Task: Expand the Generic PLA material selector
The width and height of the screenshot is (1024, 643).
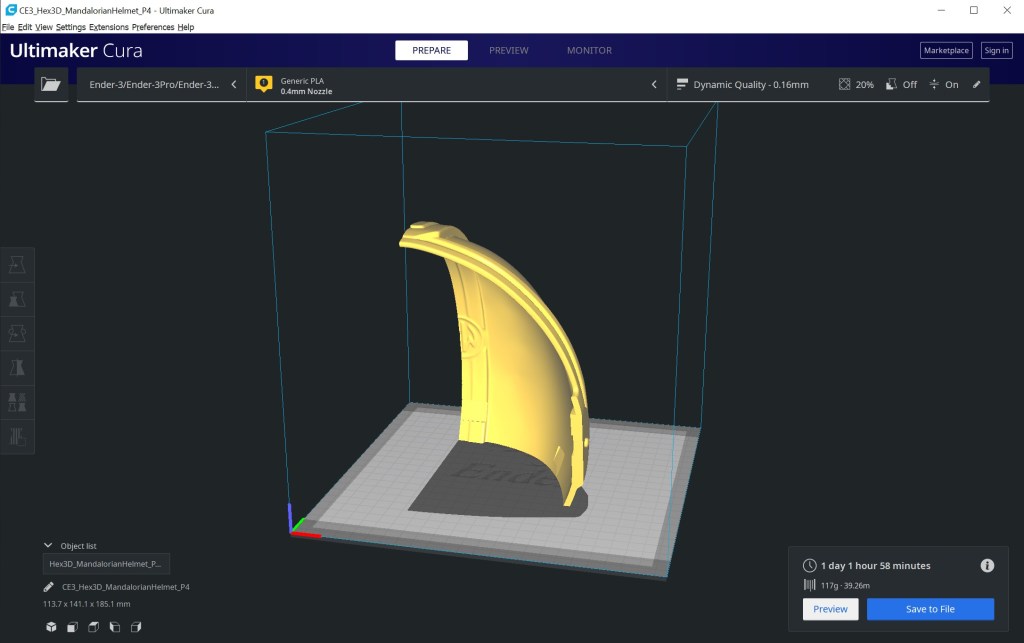Action: pos(455,85)
